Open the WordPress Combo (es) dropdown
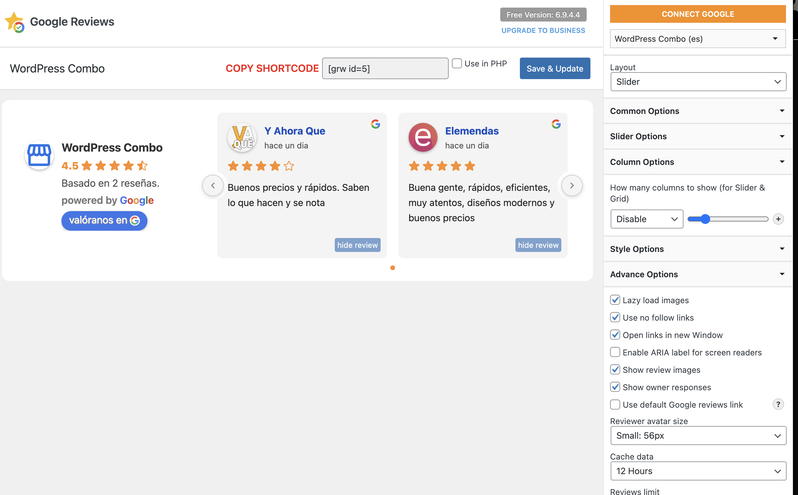798x495 pixels. (x=698, y=39)
